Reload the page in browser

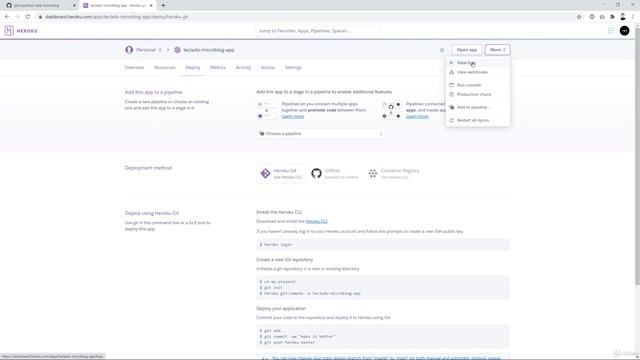(x=28, y=17)
